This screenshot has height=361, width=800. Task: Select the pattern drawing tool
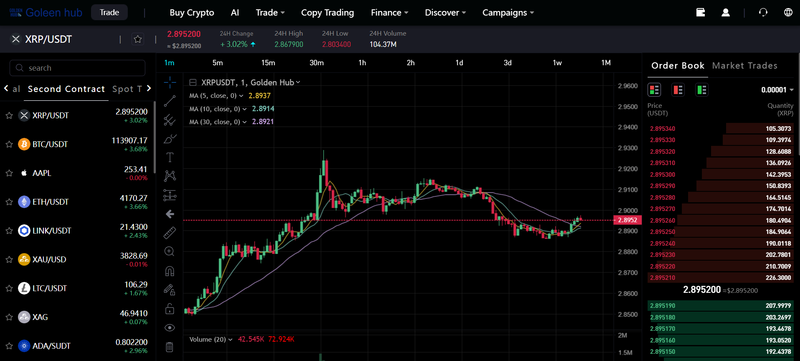[x=170, y=176]
